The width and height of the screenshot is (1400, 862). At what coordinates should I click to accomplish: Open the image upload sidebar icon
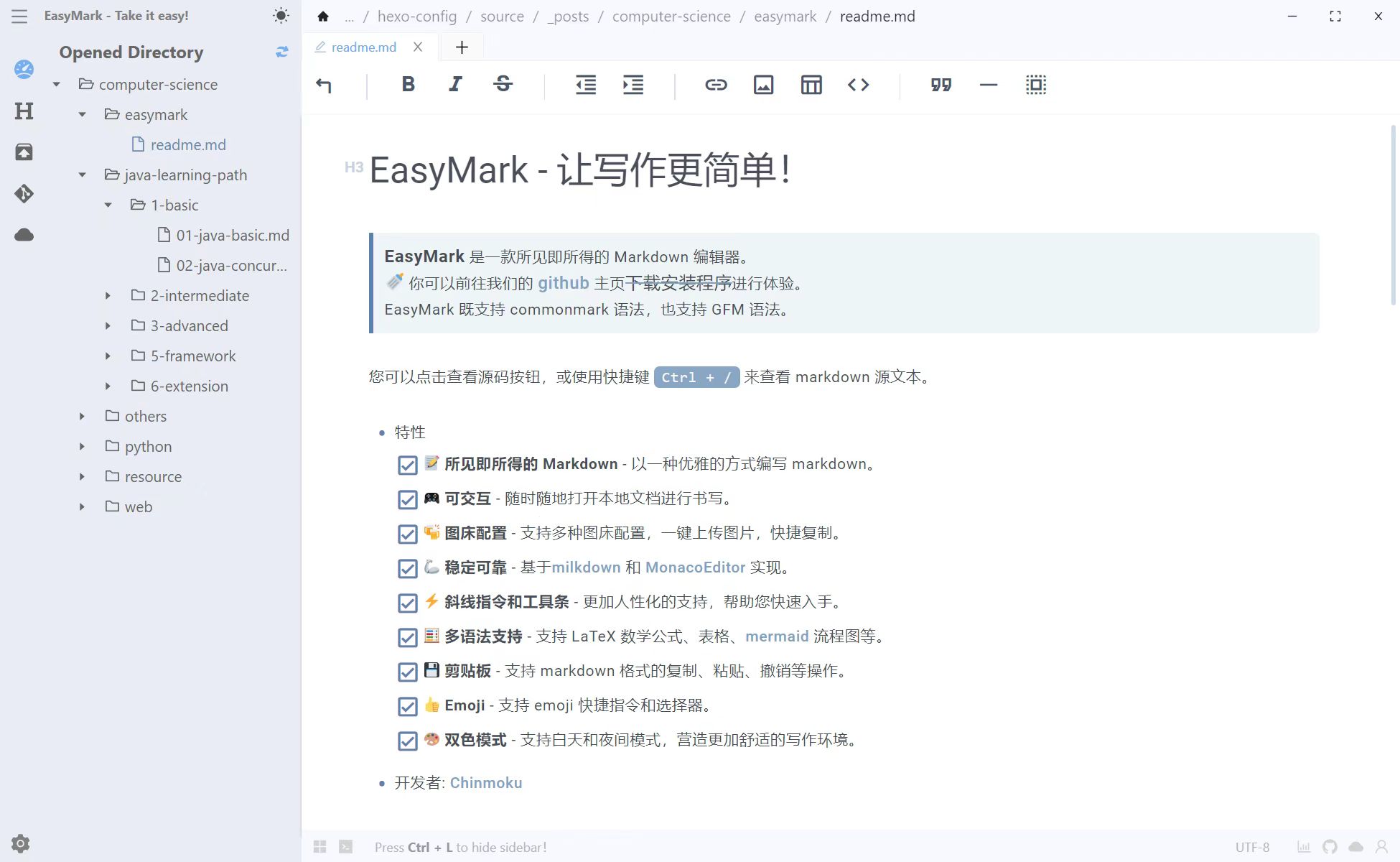tap(24, 152)
